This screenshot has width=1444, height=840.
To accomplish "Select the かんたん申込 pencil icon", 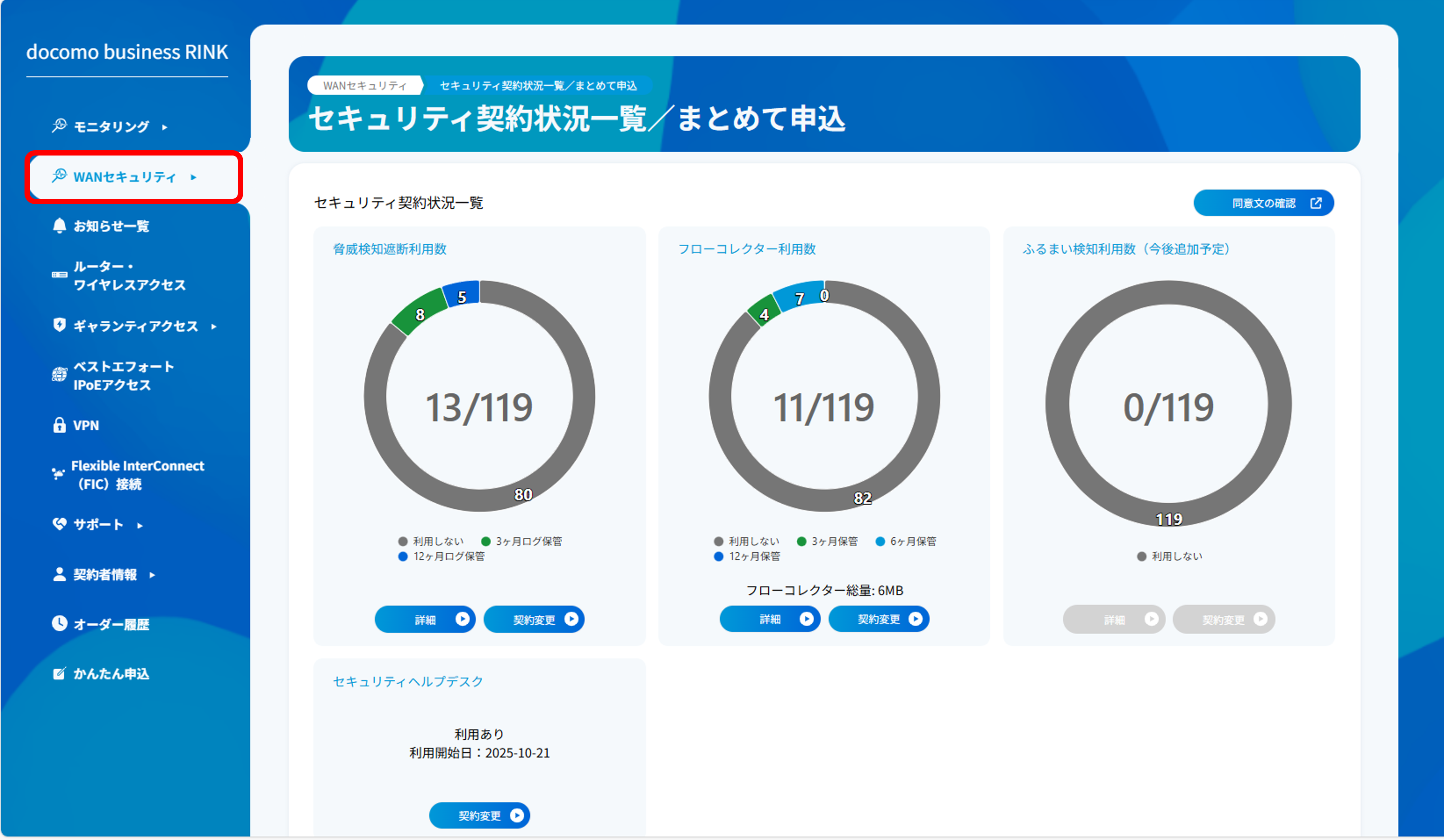I will tap(59, 674).
